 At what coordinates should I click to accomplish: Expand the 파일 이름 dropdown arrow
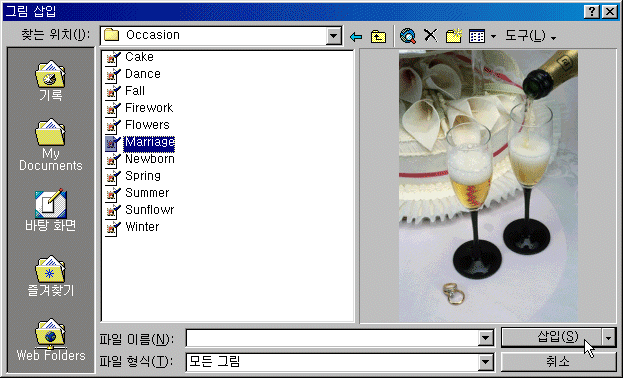(x=486, y=338)
